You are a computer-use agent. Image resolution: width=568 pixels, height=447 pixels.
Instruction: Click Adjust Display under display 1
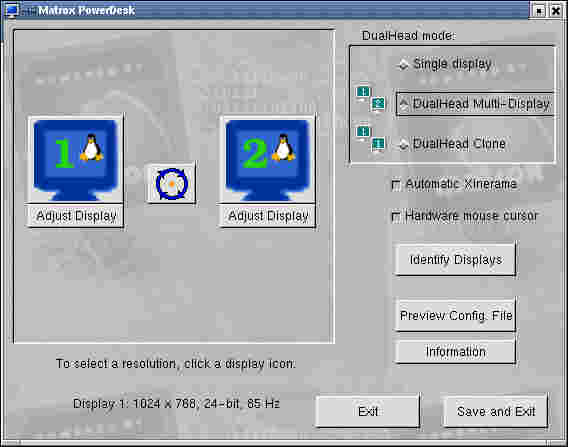tap(76, 216)
